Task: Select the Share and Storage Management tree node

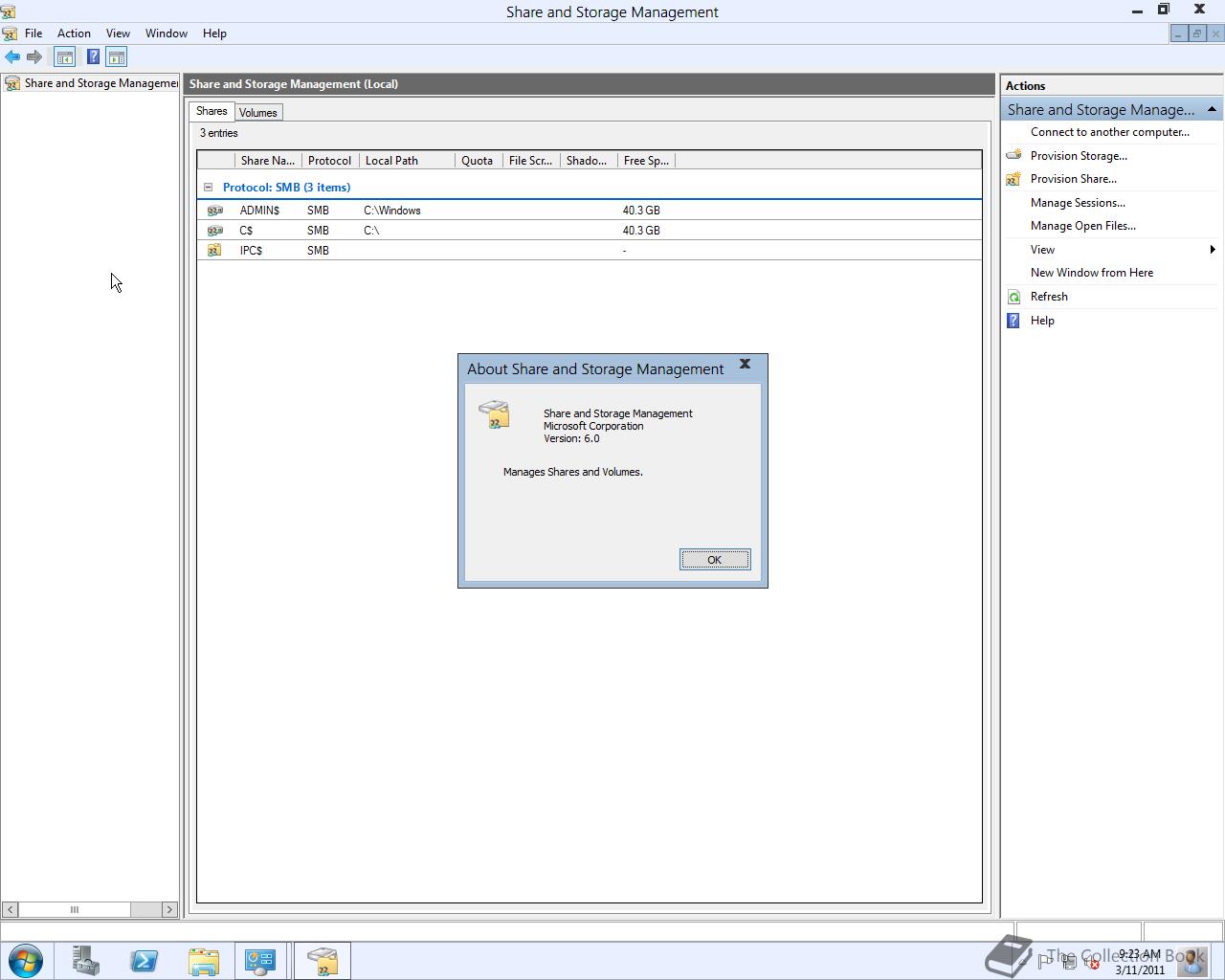Action: point(100,83)
